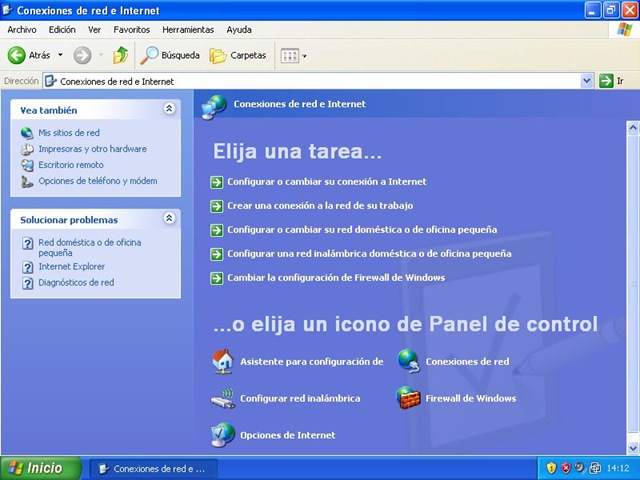Collapse the Vea también panel chevron

coord(169,109)
